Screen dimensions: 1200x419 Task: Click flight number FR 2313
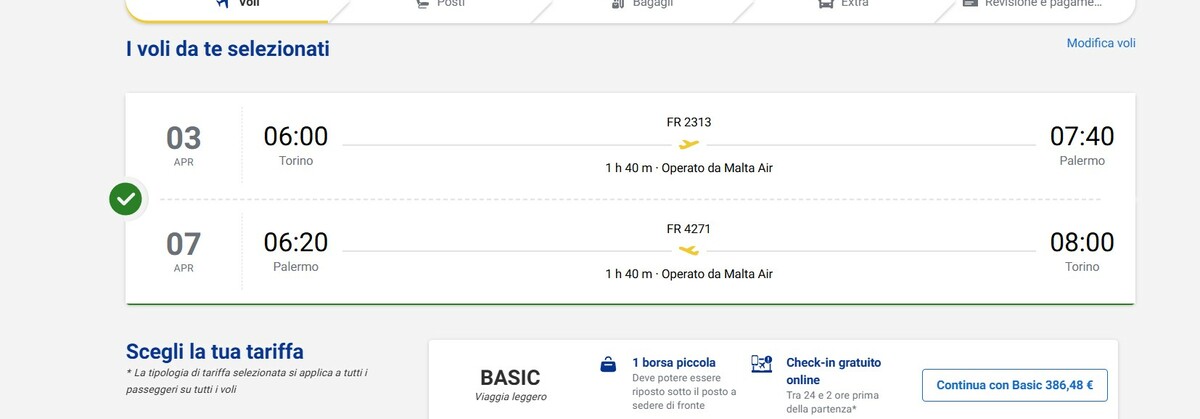point(689,122)
